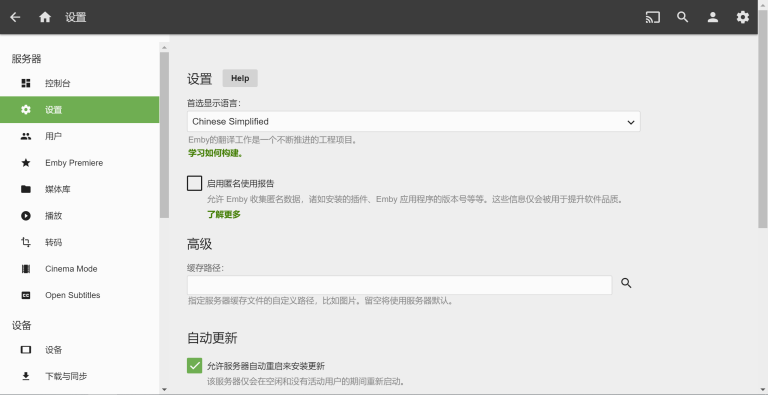The image size is (768, 395).
Task: Select Cinema Mode in sidebar
Action: (x=79, y=269)
